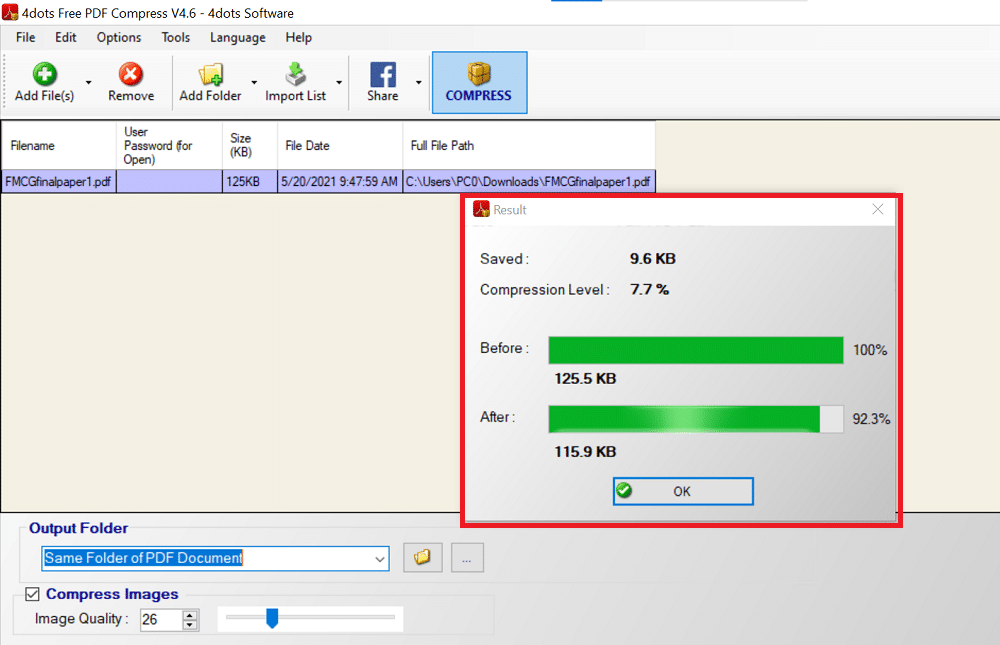The image size is (1000, 645).
Task: Open the Language menu
Action: [x=237, y=37]
